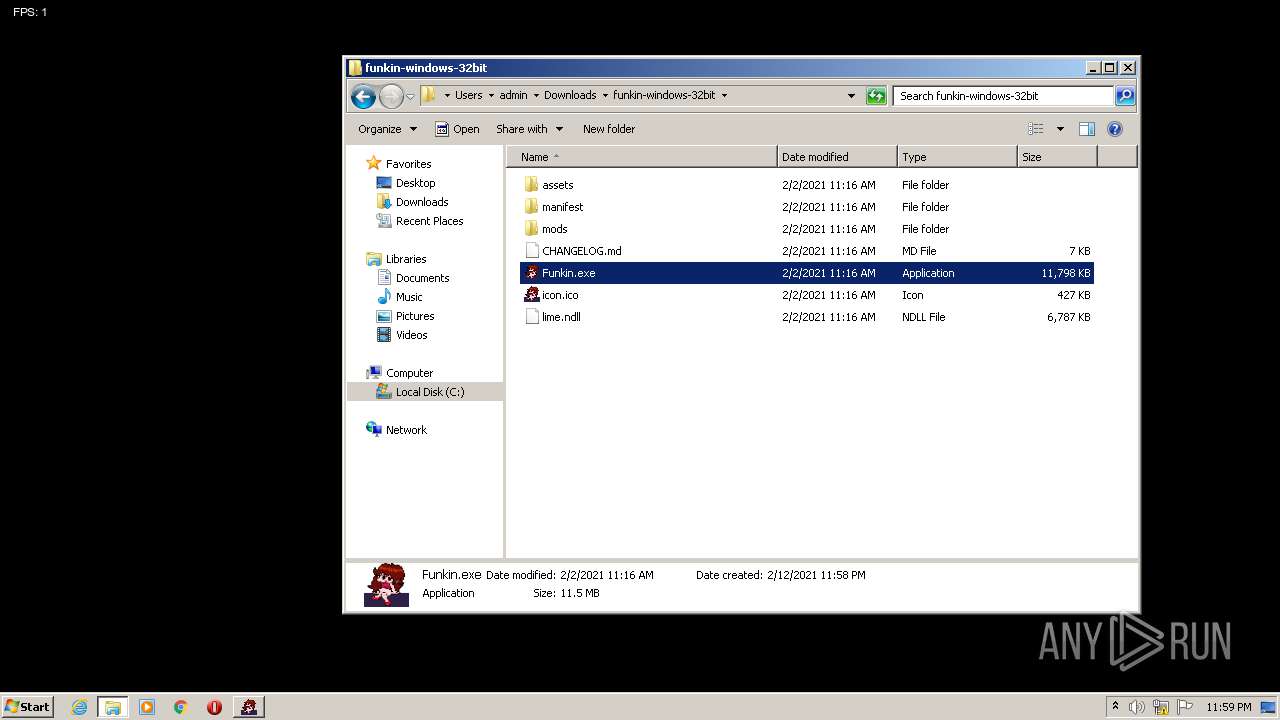Change your view icon in toolbar
The image size is (1280, 720).
tap(1036, 129)
